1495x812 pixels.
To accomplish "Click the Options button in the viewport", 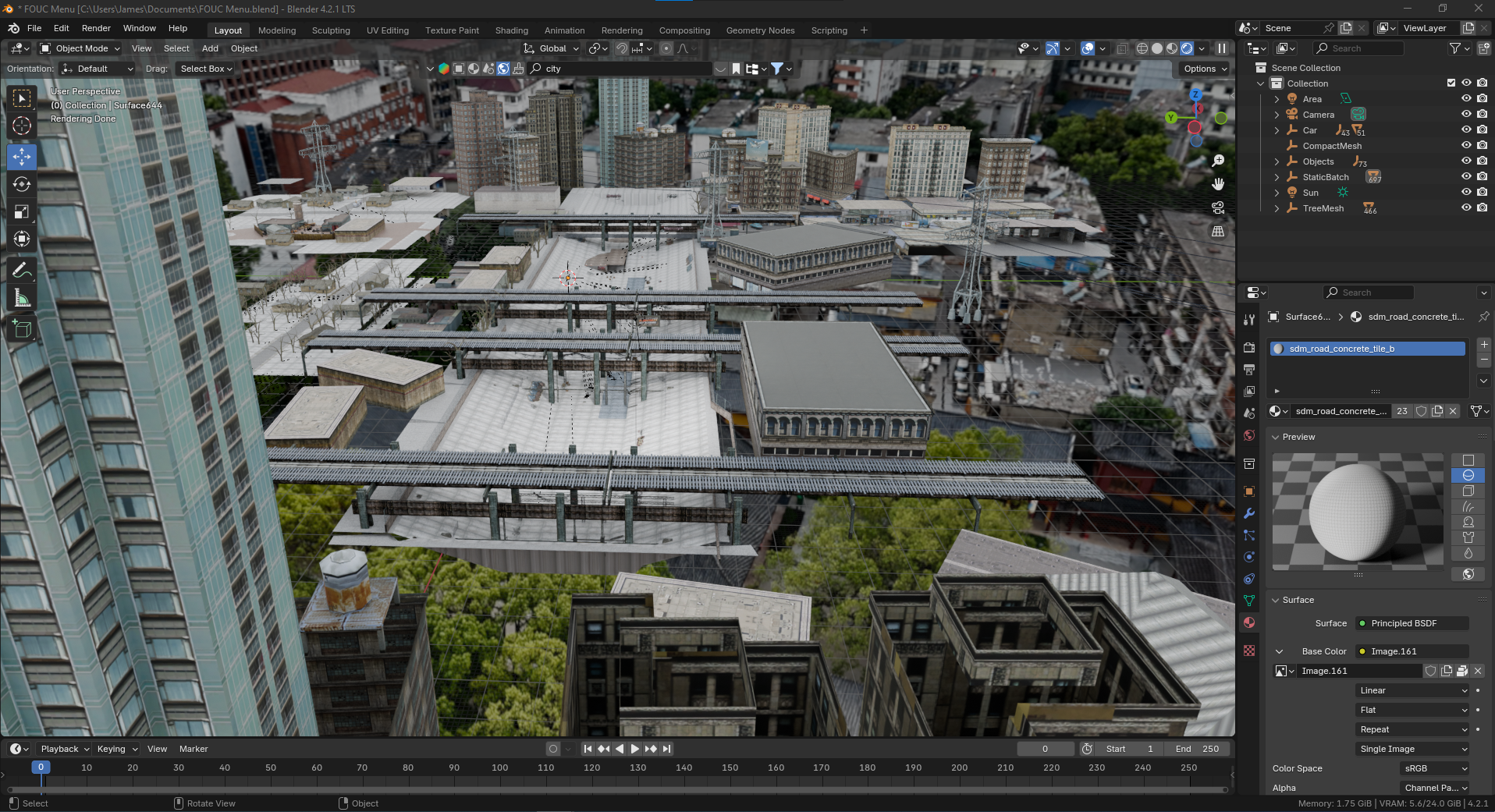I will [1206, 69].
